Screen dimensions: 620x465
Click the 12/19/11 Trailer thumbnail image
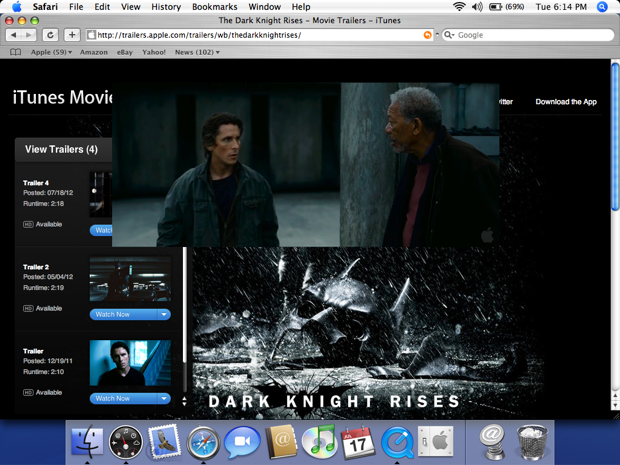130,363
